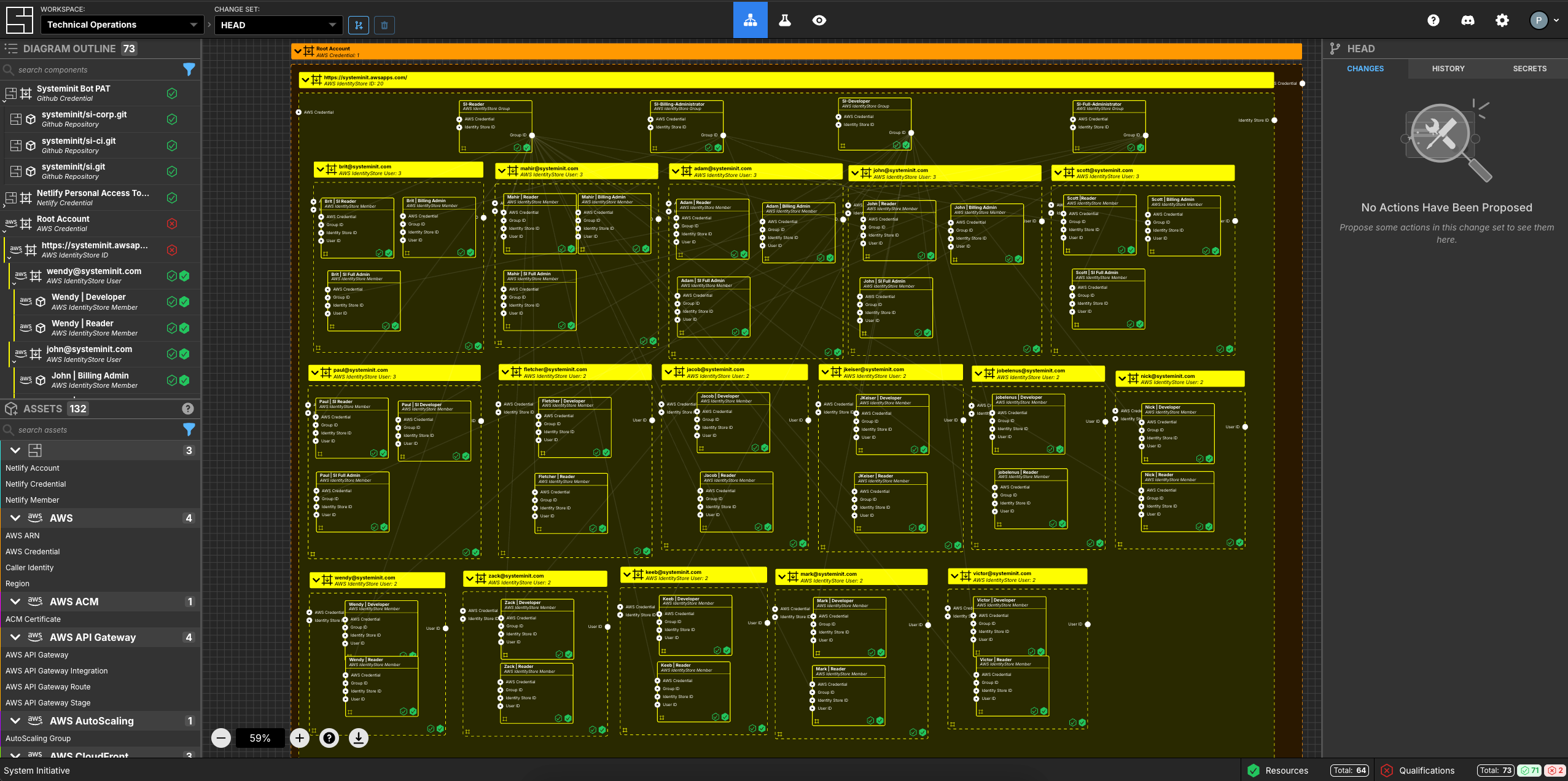Image resolution: width=1568 pixels, height=781 pixels.
Task: Click the Resources green check icon in status bar
Action: [x=1254, y=771]
